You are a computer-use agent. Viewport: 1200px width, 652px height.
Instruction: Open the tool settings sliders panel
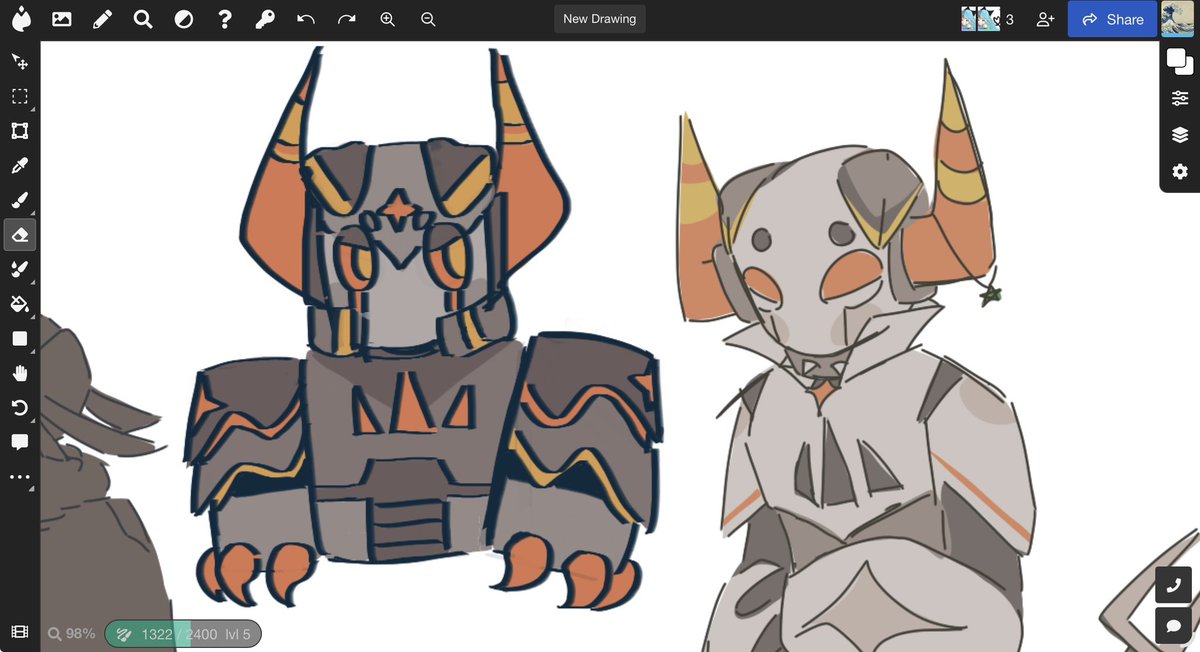coord(1180,98)
